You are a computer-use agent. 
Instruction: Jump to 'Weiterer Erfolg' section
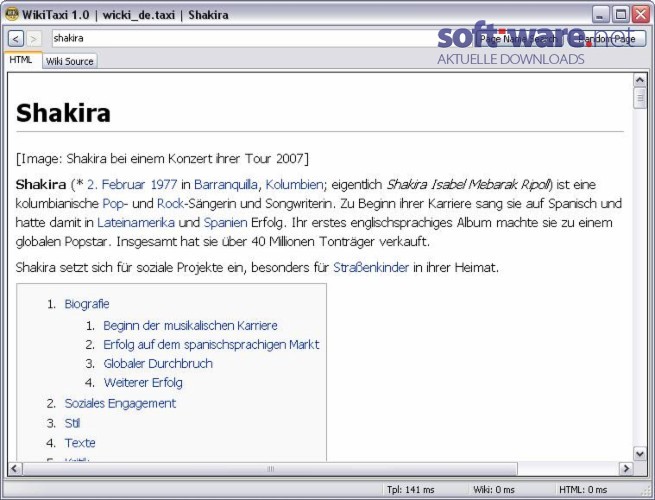143,382
